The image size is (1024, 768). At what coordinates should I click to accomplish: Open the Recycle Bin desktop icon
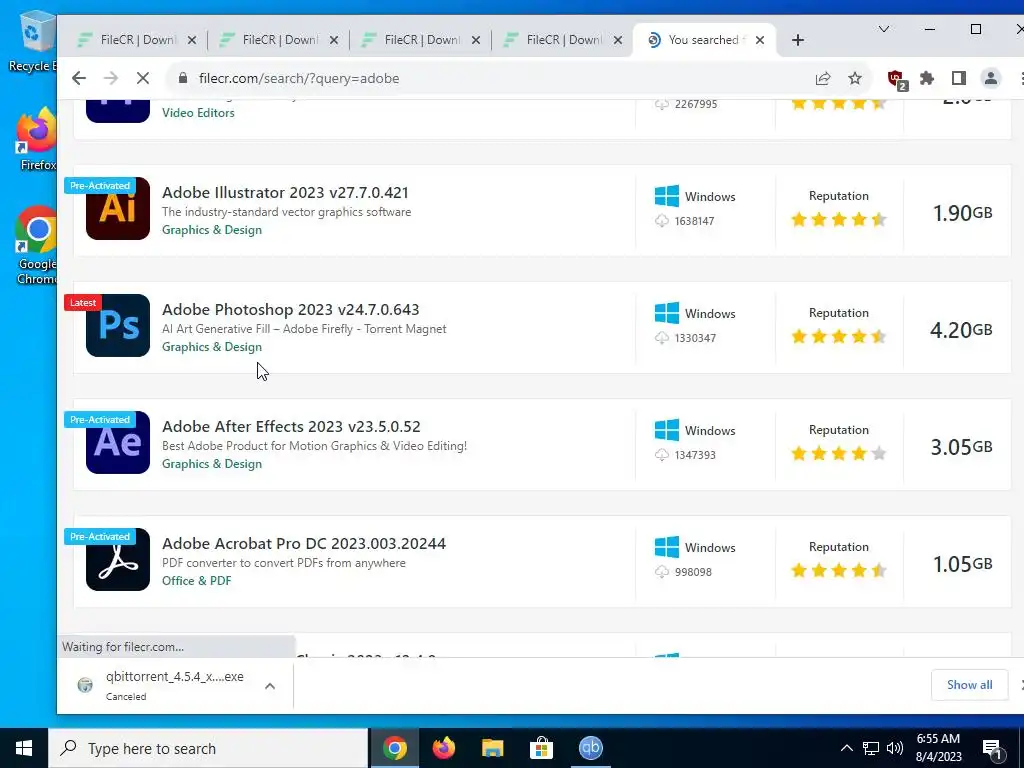pos(33,40)
